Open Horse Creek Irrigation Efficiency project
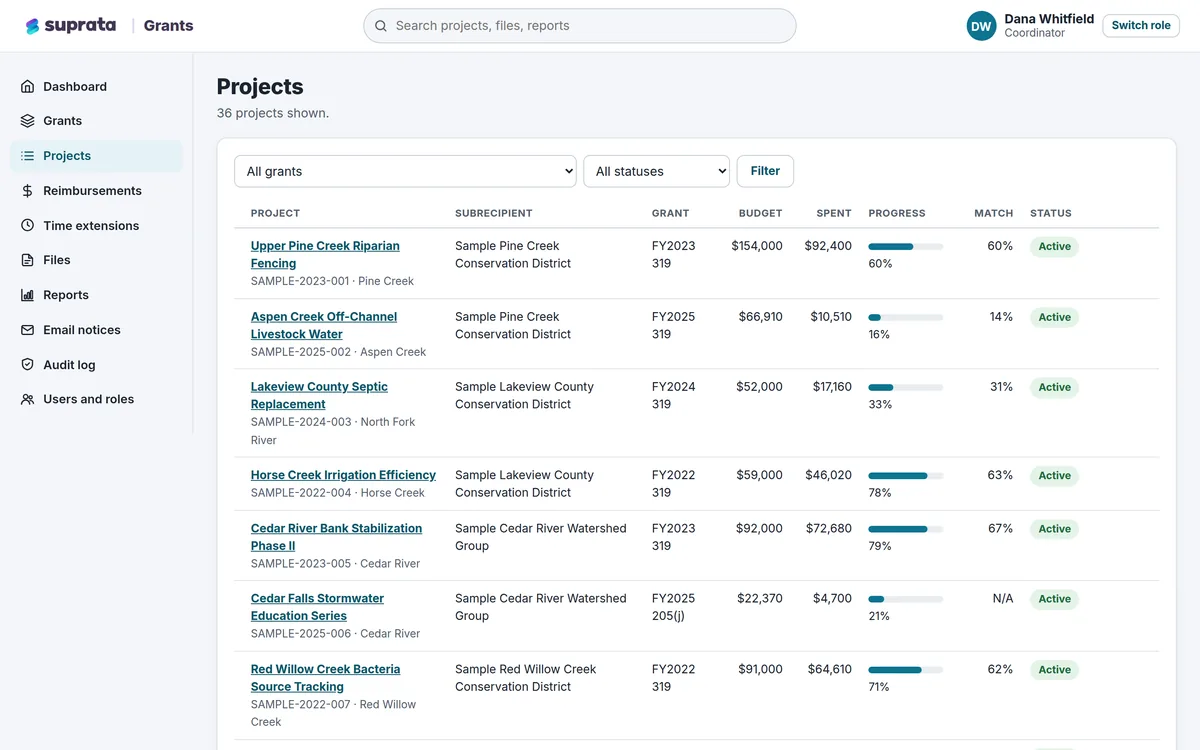The height and width of the screenshot is (750, 1200). click(343, 475)
